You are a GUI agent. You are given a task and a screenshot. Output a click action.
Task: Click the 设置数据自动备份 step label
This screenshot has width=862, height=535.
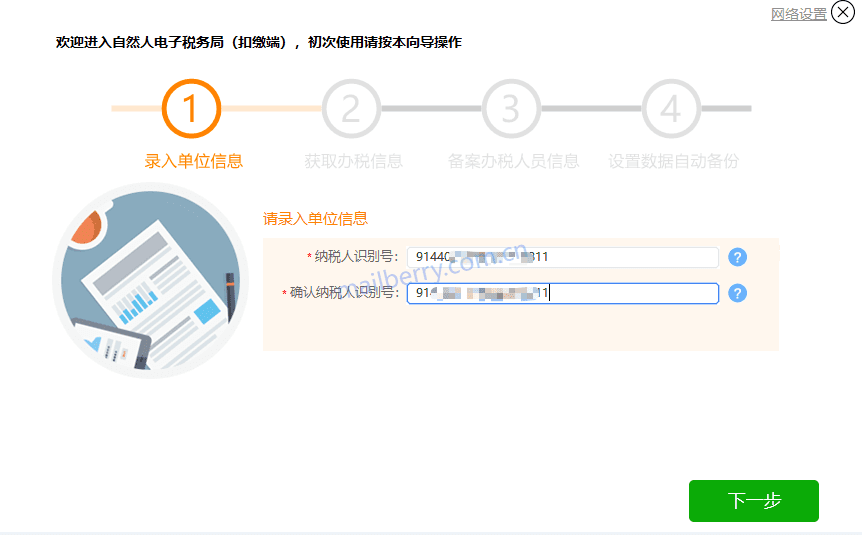pyautogui.click(x=673, y=161)
